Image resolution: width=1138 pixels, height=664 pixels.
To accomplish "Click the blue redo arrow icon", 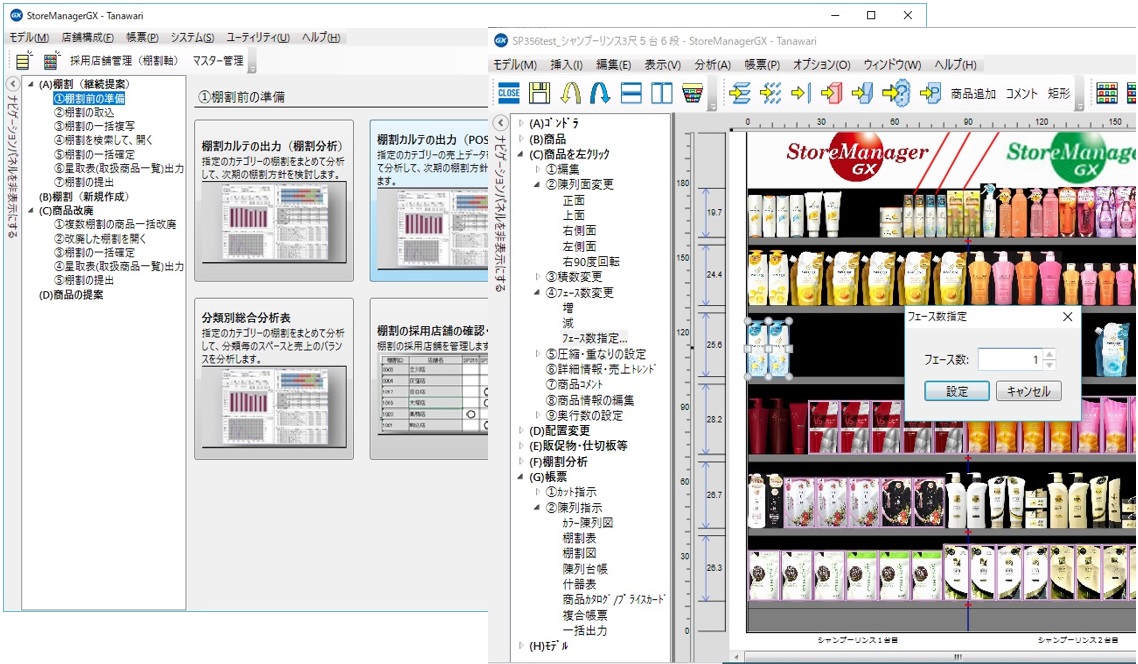I will coord(601,93).
